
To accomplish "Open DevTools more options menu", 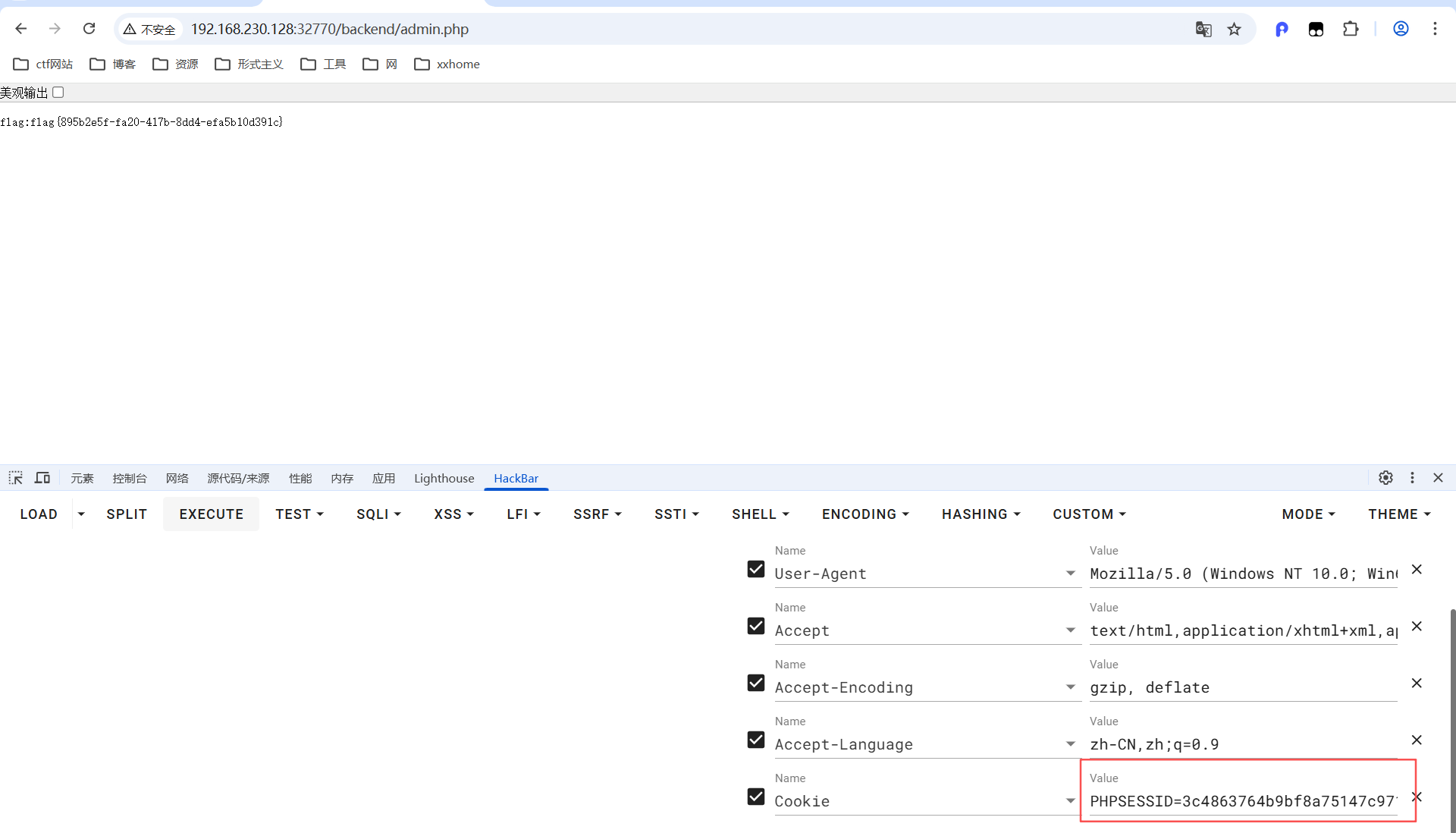I will click(1412, 478).
